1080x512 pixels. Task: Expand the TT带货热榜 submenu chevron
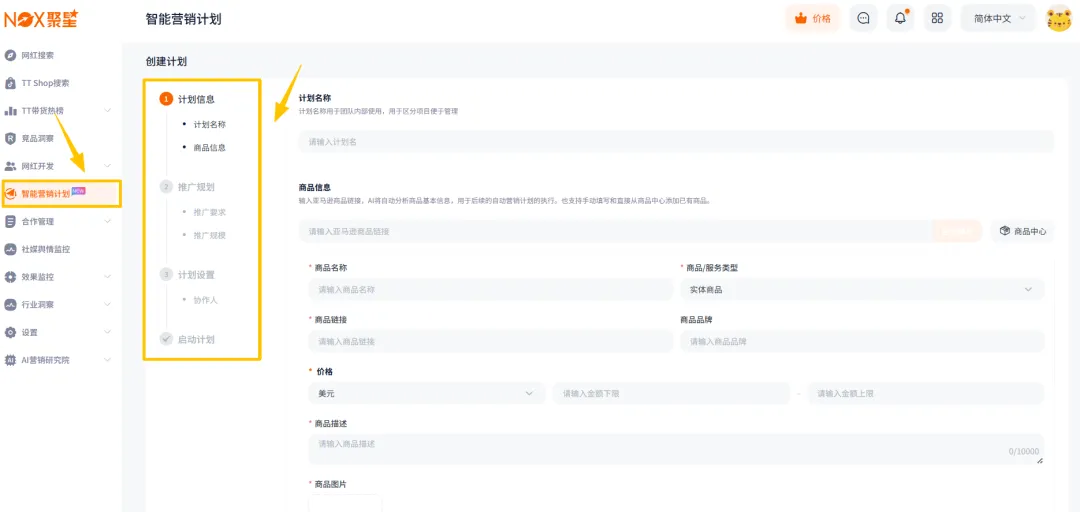[x=107, y=111]
